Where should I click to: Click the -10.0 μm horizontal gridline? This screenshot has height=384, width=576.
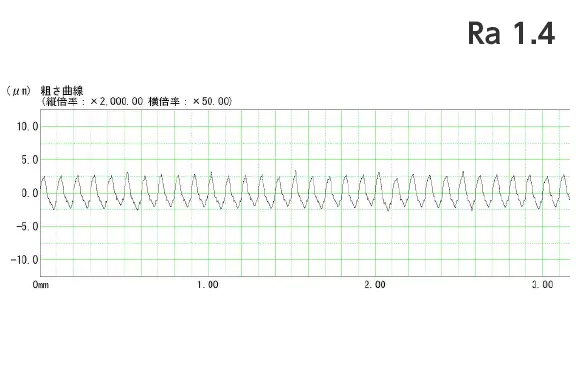[305, 259]
